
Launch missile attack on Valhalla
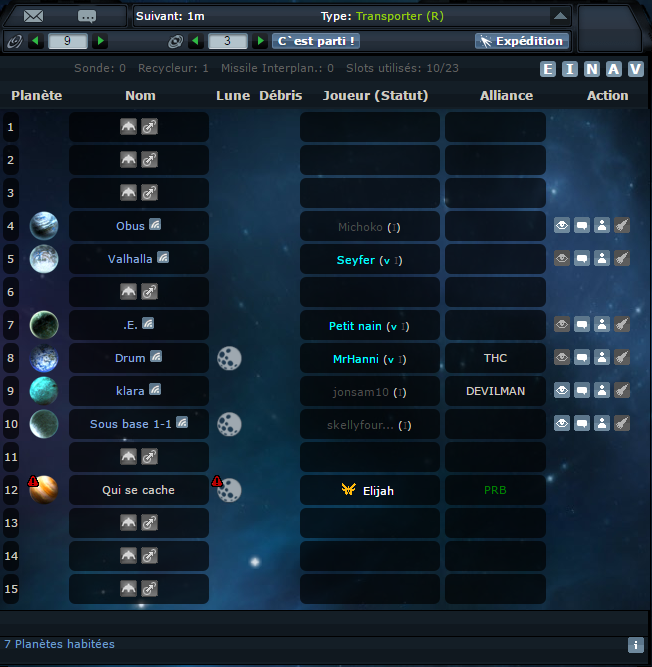[622, 258]
